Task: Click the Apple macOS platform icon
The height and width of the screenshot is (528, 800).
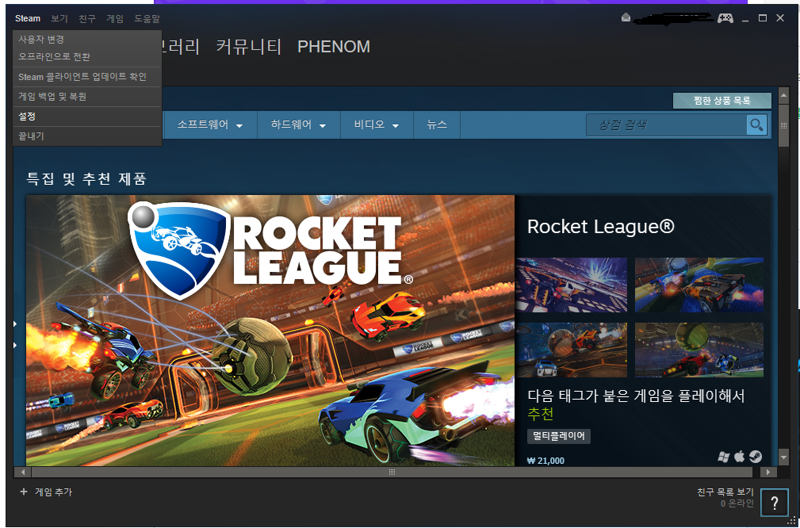Action: (x=739, y=457)
